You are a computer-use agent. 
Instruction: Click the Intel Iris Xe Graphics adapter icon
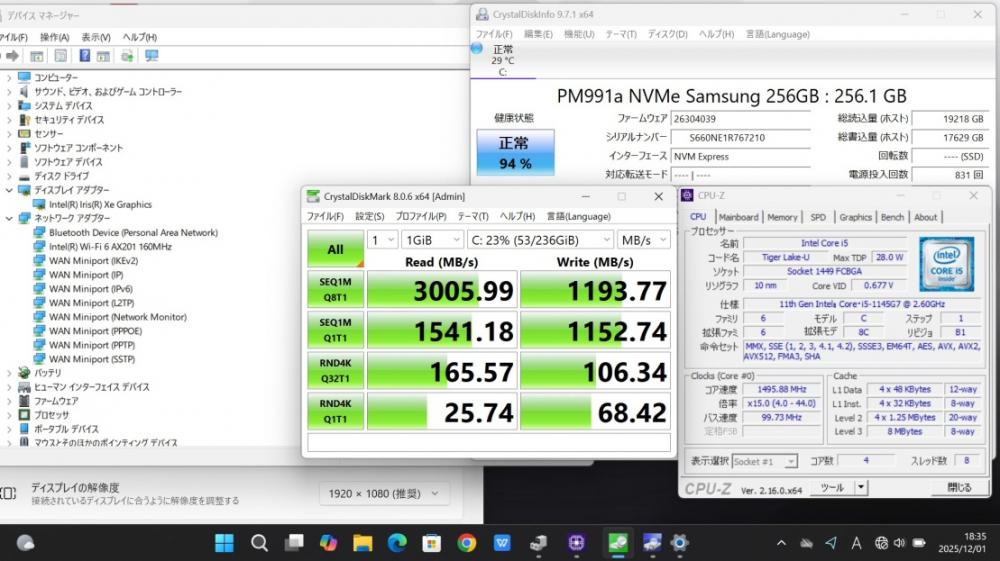point(40,204)
